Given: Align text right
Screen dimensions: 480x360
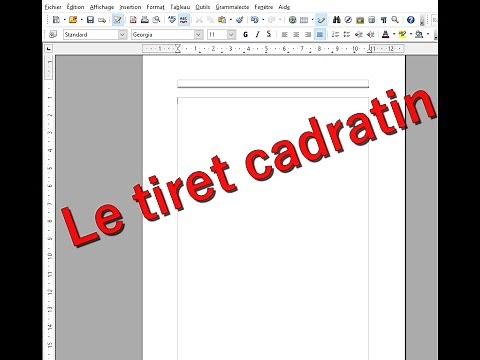Looking at the screenshot, I should coord(308,34).
